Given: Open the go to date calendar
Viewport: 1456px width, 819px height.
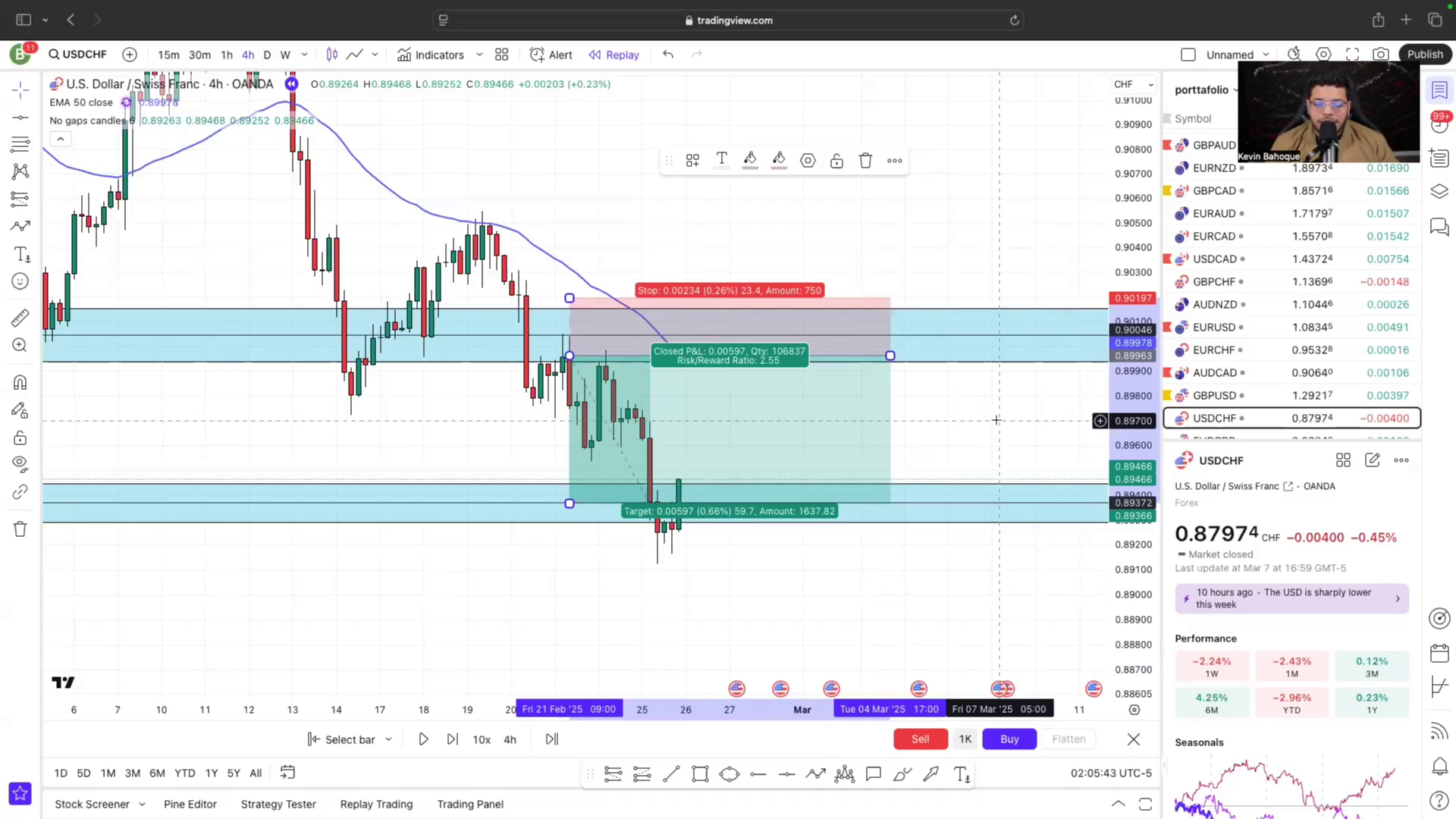Looking at the screenshot, I should pyautogui.click(x=287, y=773).
